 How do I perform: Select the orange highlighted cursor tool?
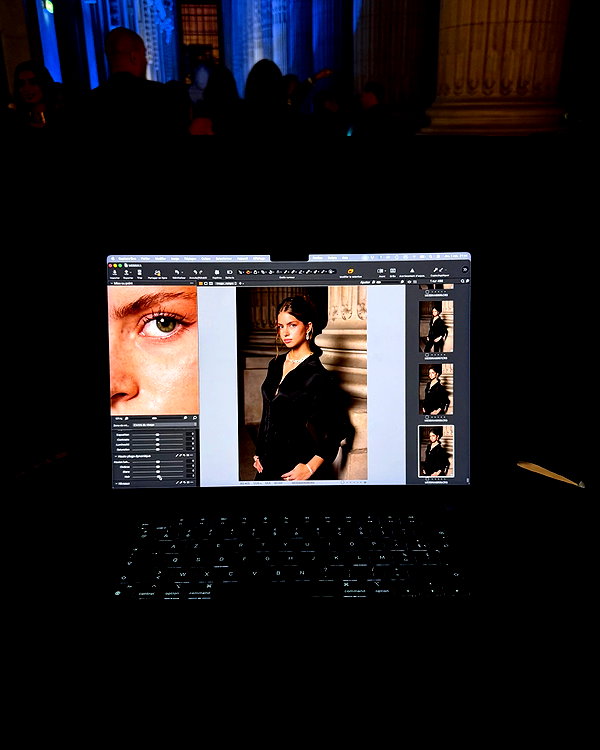248,272
